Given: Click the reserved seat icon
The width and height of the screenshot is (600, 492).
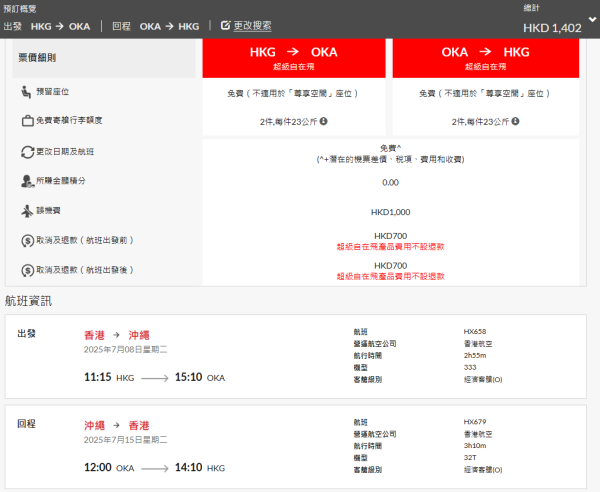Looking at the screenshot, I should tap(26, 92).
